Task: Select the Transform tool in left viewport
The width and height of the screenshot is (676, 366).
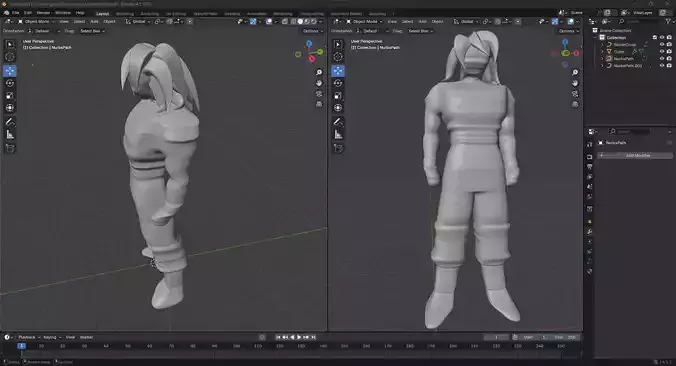Action: pos(10,108)
